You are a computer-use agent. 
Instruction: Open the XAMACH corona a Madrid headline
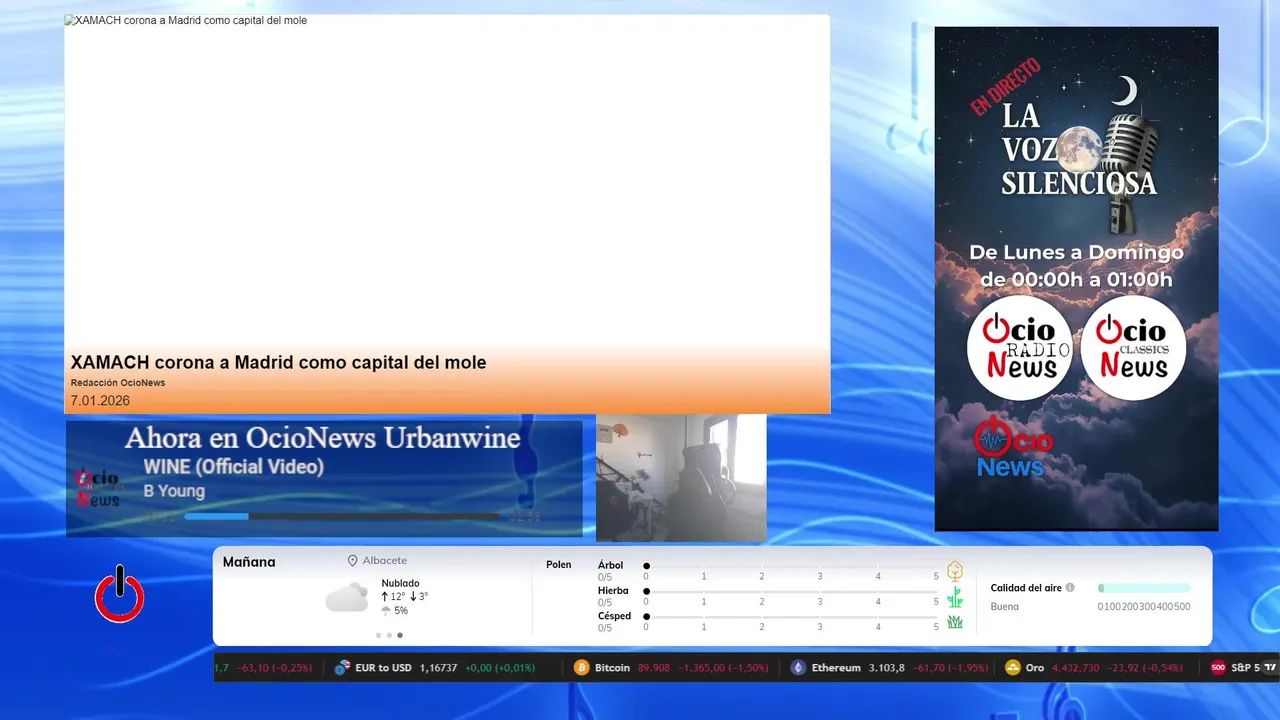278,363
